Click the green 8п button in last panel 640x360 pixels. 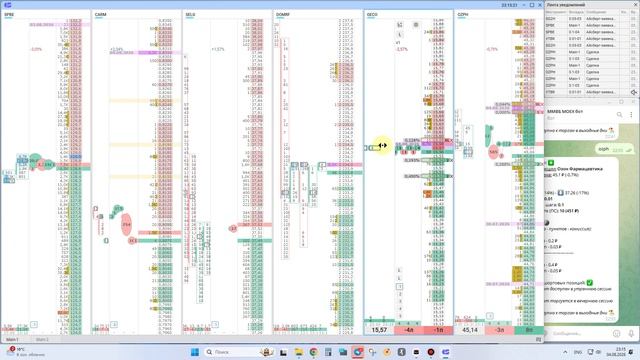(x=529, y=330)
